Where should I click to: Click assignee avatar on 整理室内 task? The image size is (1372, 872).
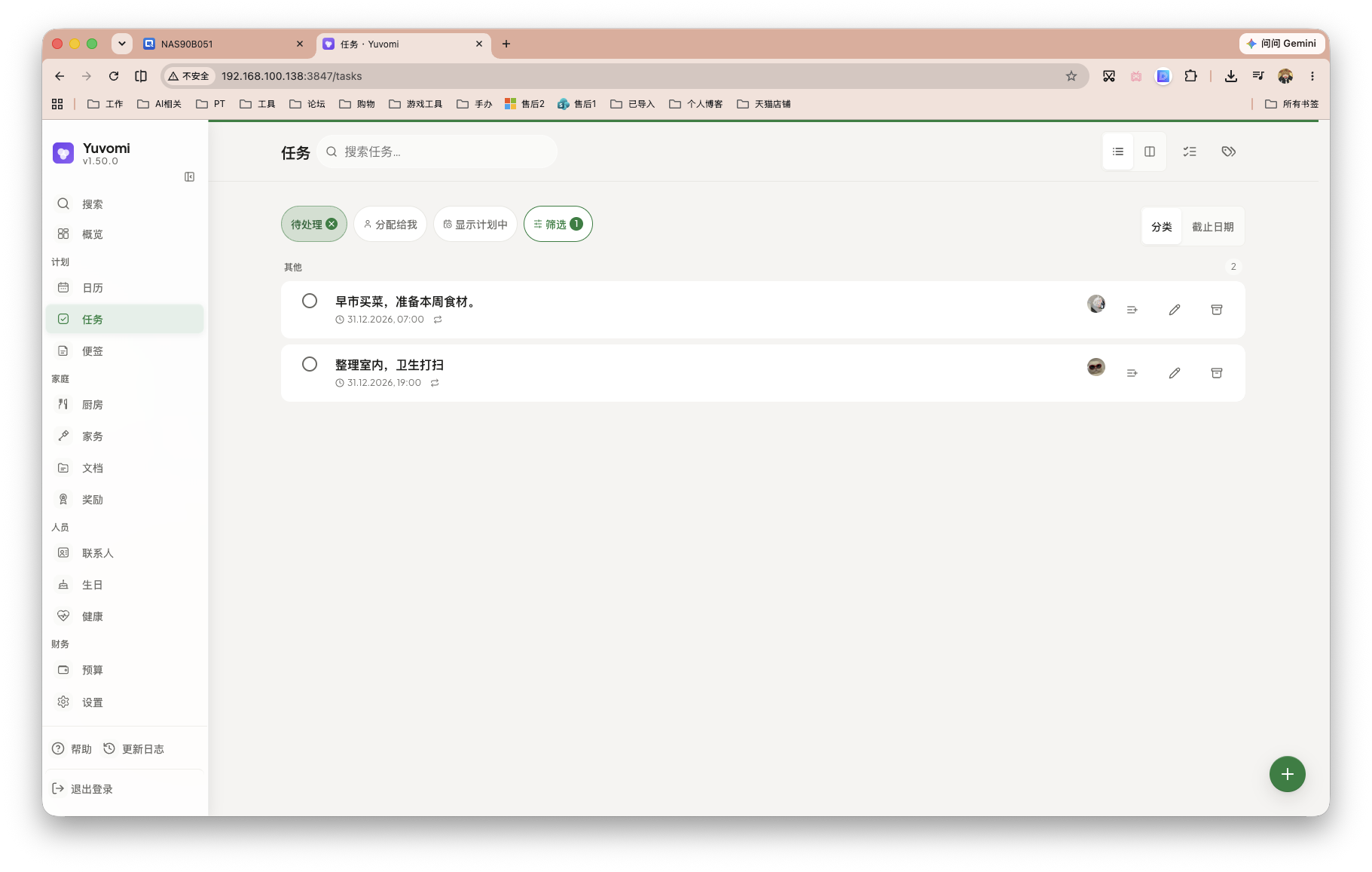[1096, 367]
